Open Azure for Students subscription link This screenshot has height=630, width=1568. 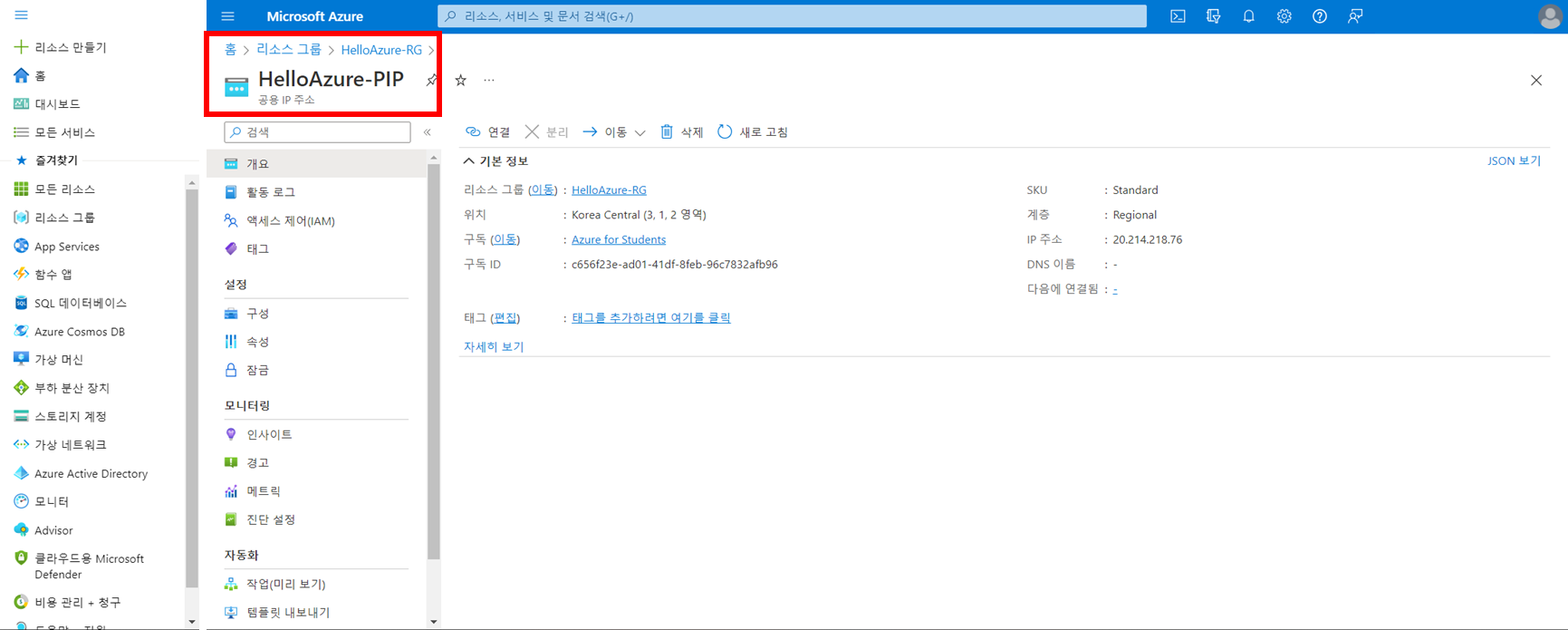[619, 239]
